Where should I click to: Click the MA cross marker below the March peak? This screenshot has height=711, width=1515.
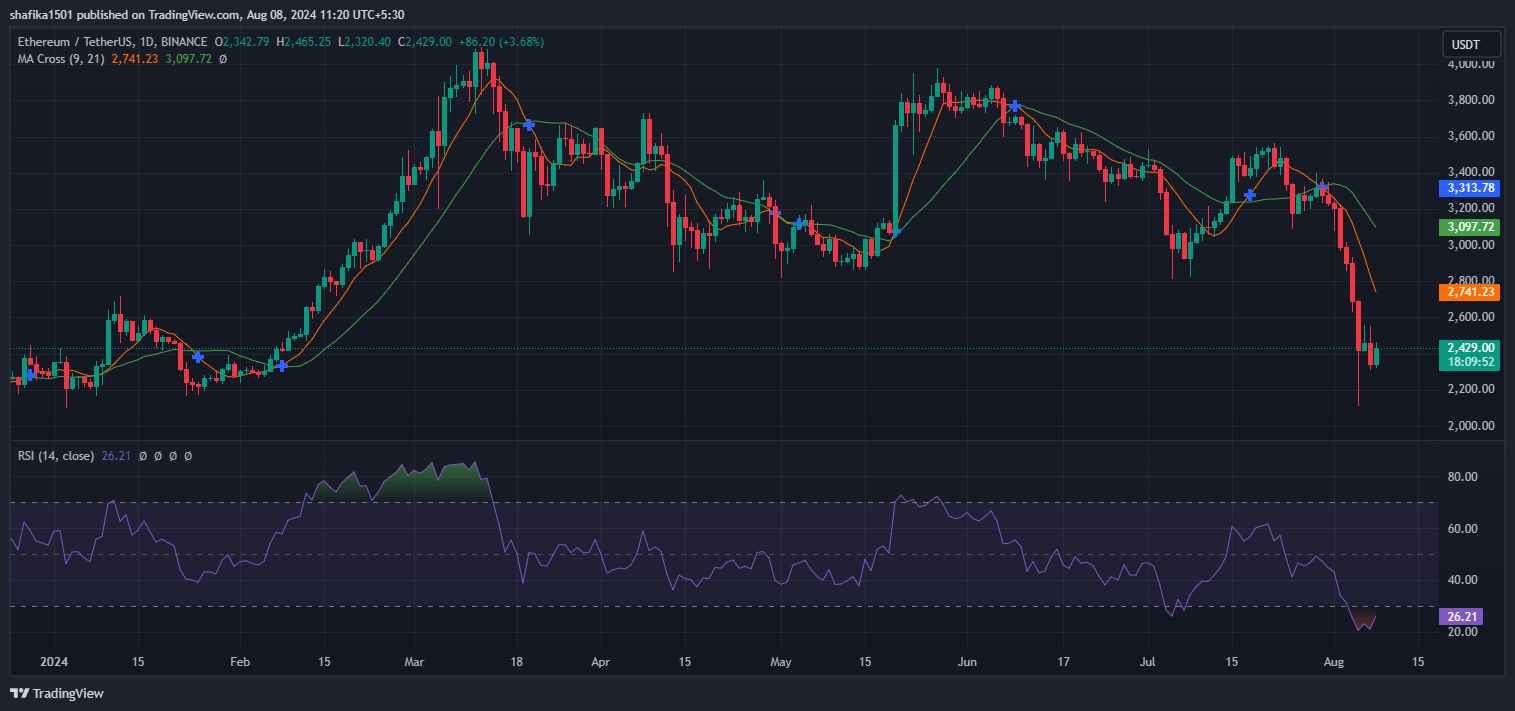coord(529,125)
